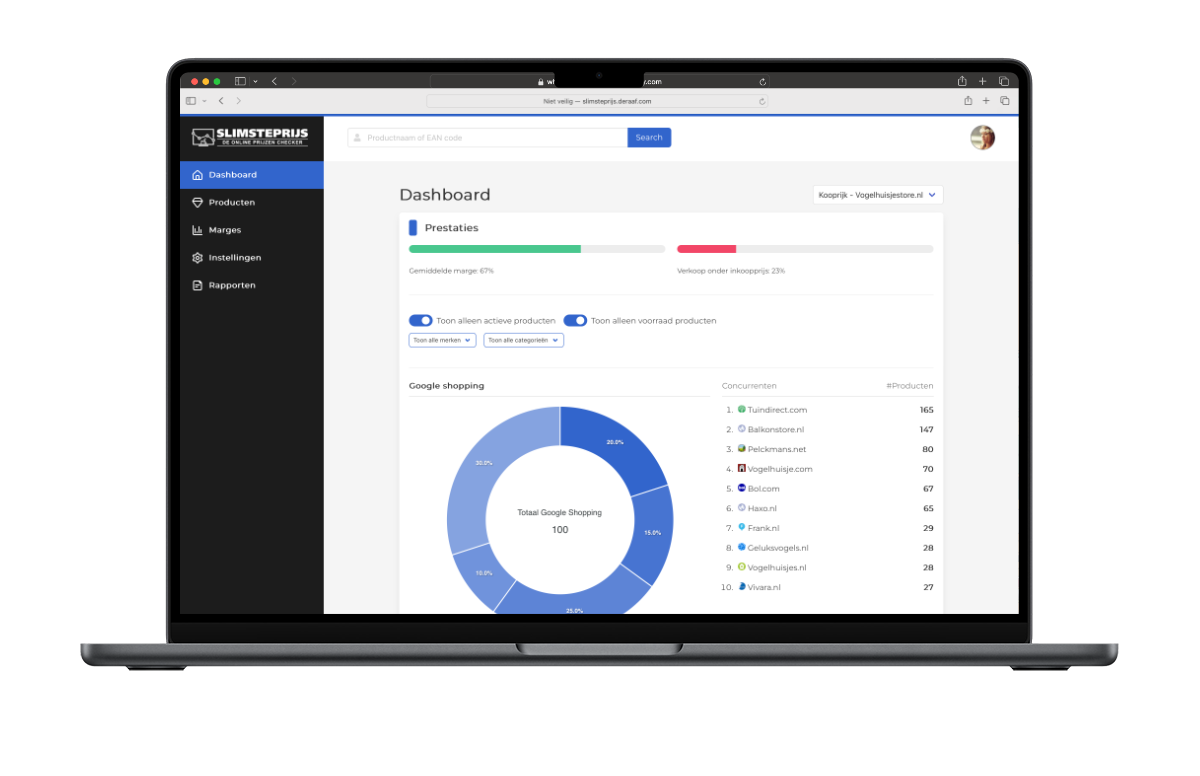Click the blue Search button
The height and width of the screenshot is (776, 1200).
coord(649,138)
